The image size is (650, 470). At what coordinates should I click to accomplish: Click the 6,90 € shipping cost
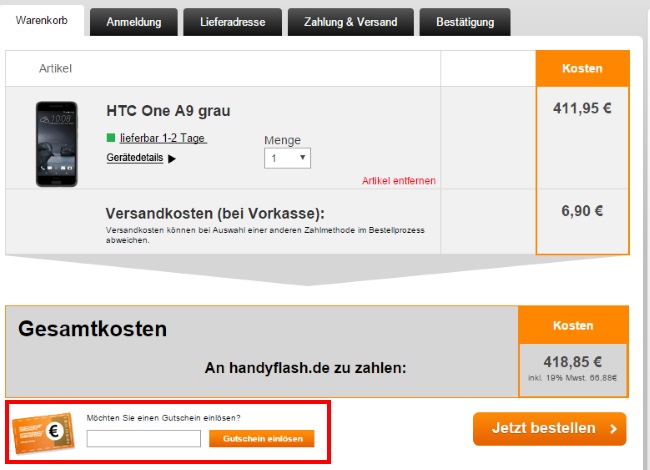pyautogui.click(x=582, y=211)
